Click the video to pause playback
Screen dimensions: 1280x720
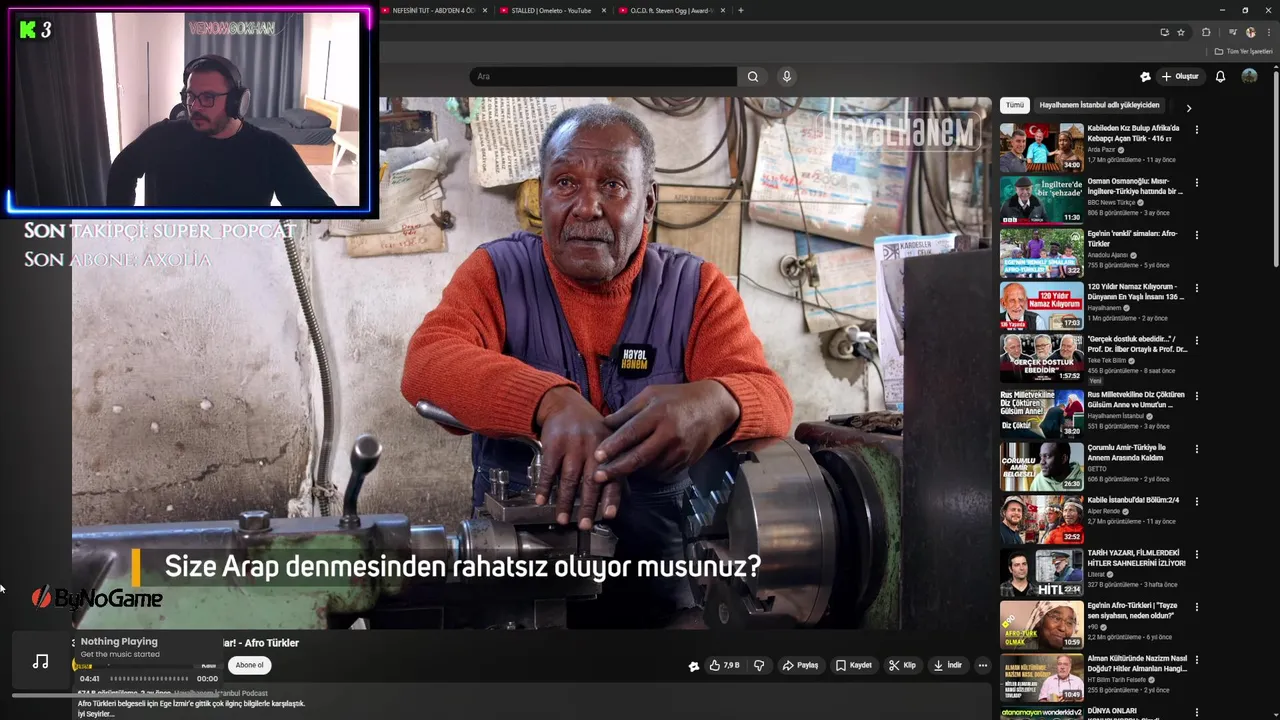(531, 362)
